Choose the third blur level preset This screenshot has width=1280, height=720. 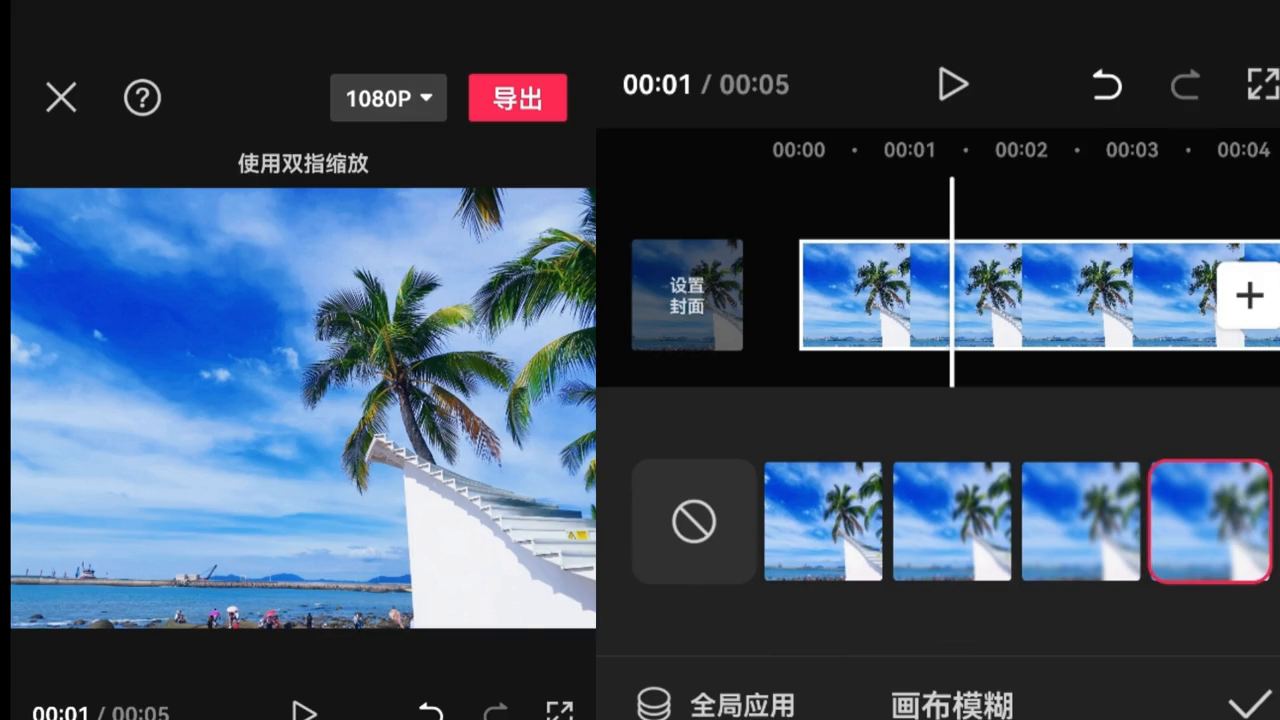(1080, 521)
